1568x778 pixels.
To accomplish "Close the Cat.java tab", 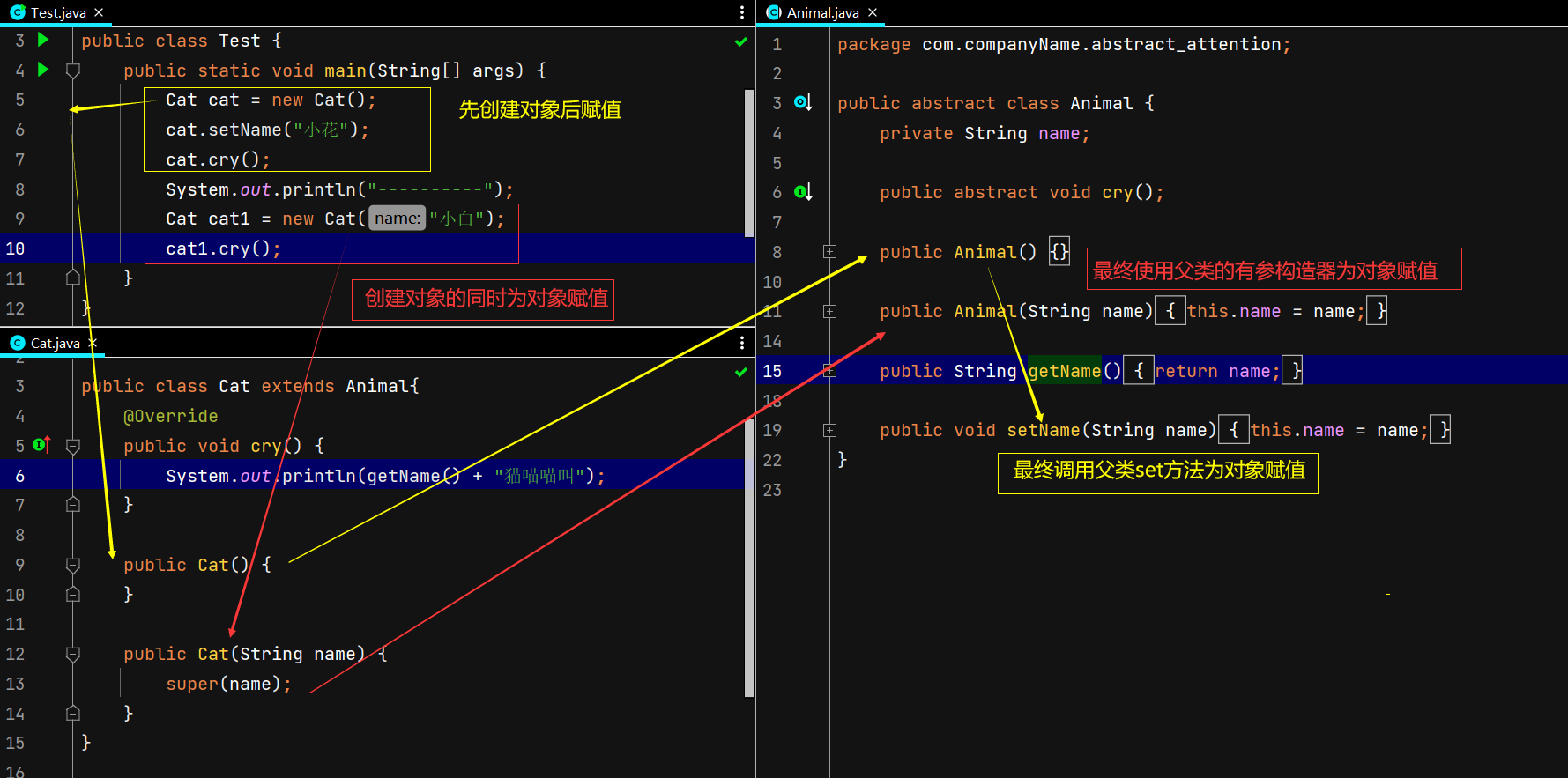I will pos(93,343).
